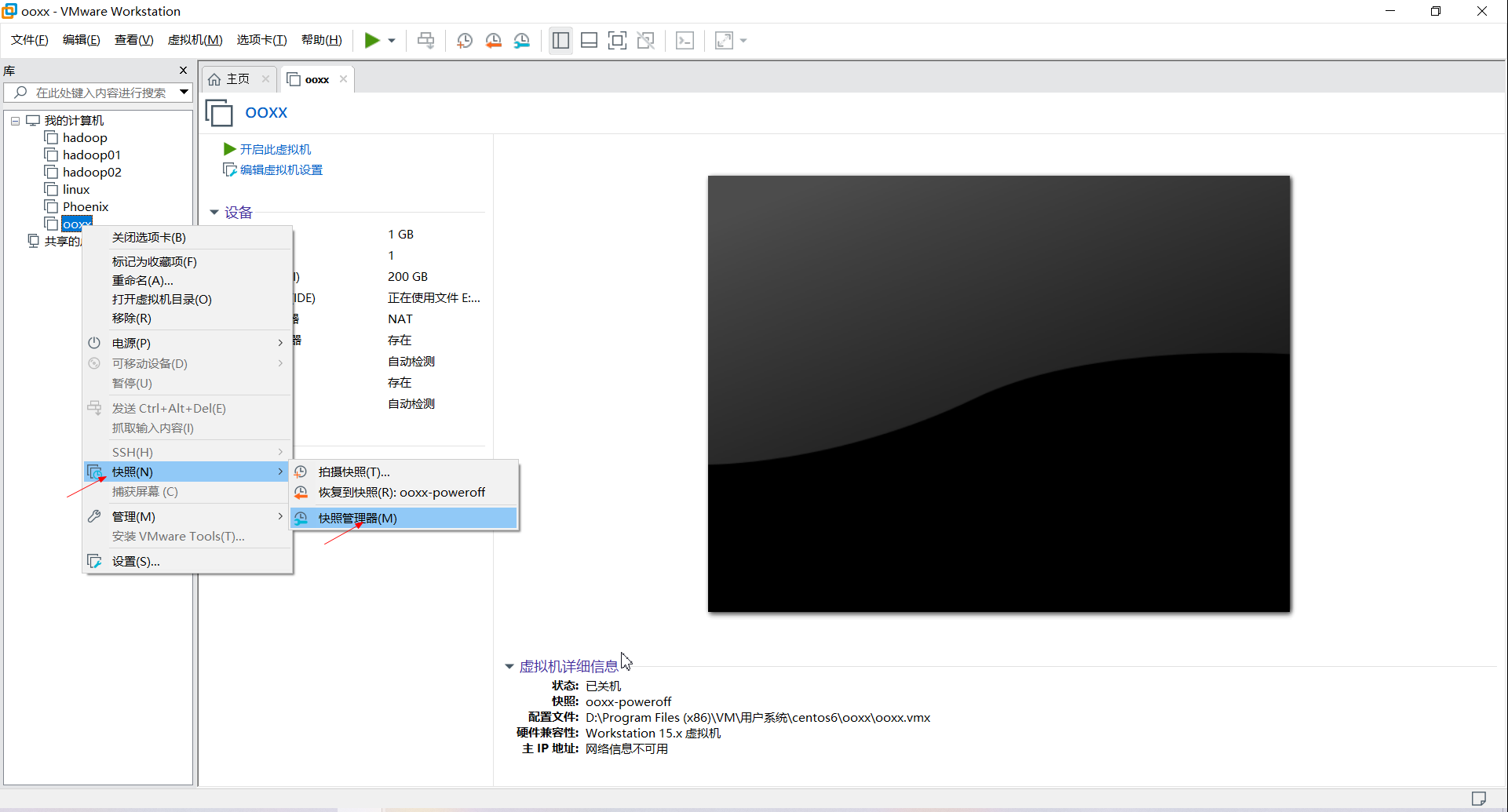Open library search filter dropdown

[184, 93]
